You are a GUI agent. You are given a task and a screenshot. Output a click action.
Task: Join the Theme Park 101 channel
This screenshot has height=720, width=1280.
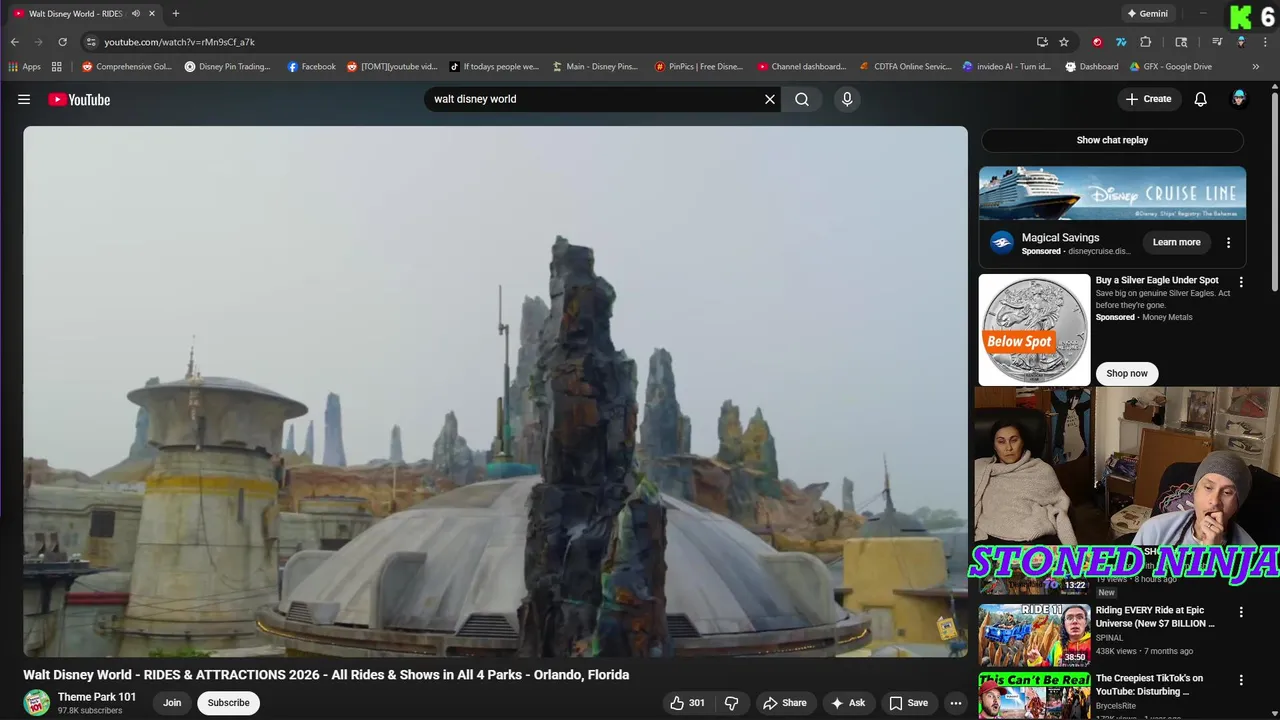click(172, 703)
